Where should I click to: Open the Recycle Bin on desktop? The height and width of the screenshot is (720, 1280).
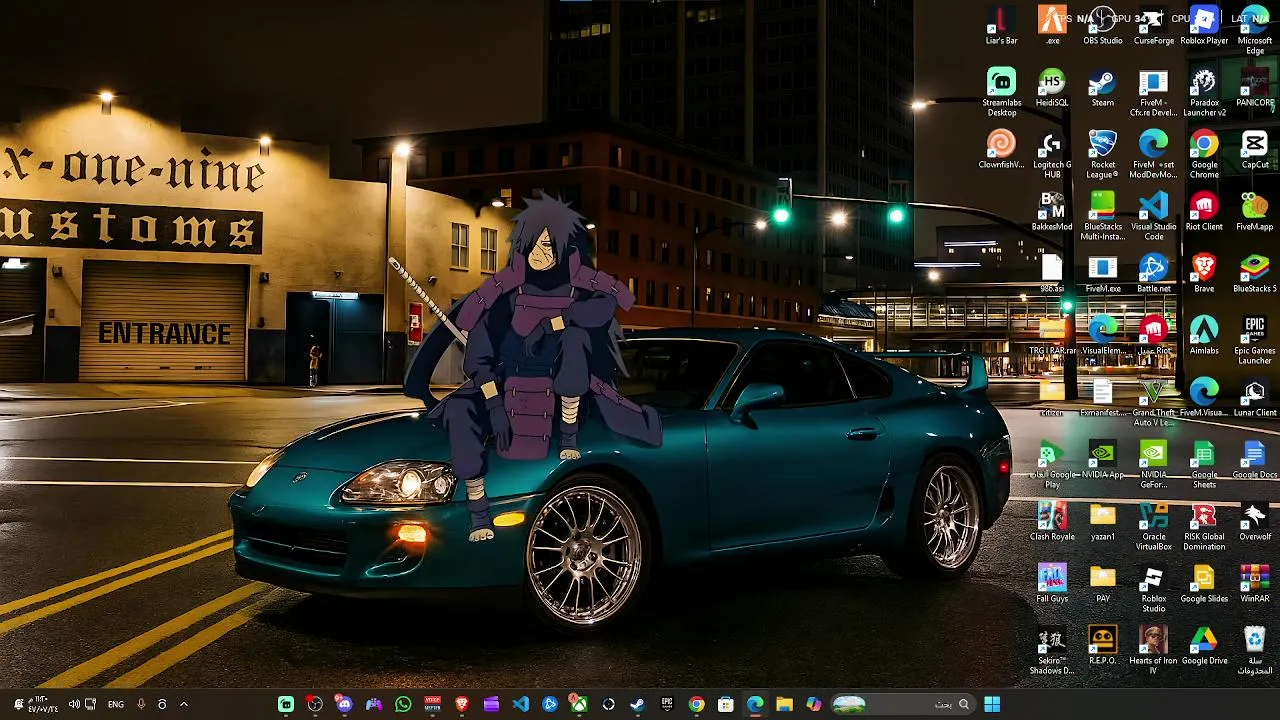1255,651
